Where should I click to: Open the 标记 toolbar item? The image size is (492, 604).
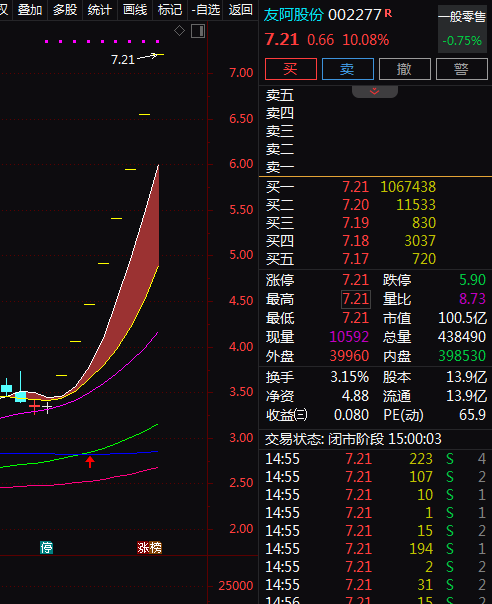pyautogui.click(x=170, y=10)
